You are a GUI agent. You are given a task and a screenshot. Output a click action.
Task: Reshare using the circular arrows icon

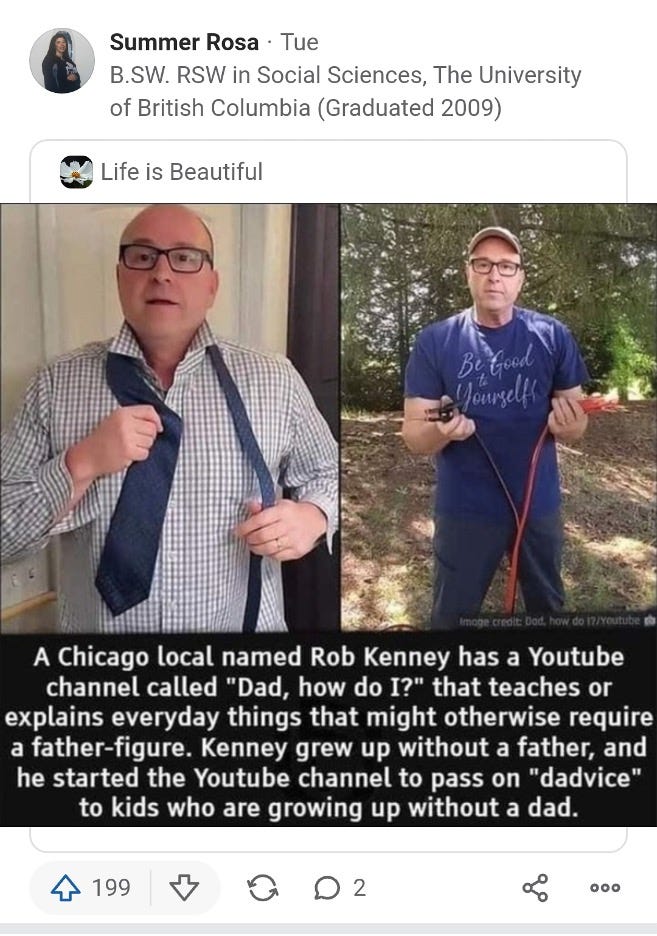(x=263, y=888)
